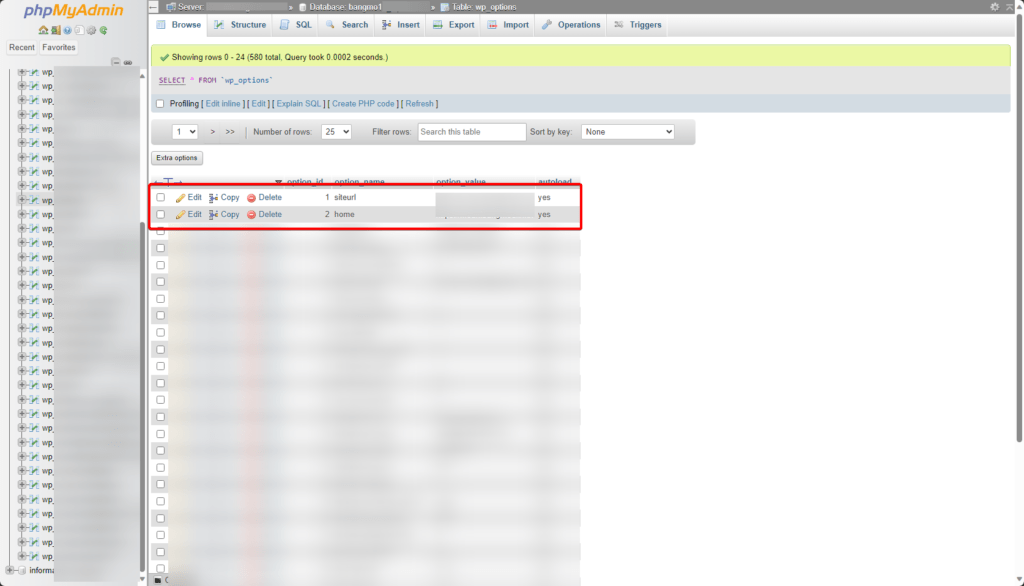Click the Copy icon for siteurl row
The width and height of the screenshot is (1024, 586).
click(214, 198)
